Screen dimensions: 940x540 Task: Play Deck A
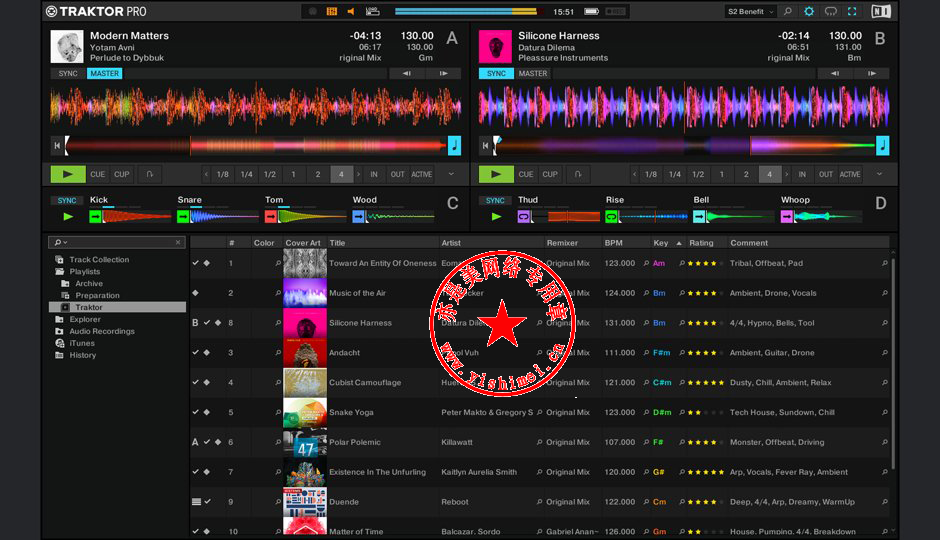click(68, 174)
